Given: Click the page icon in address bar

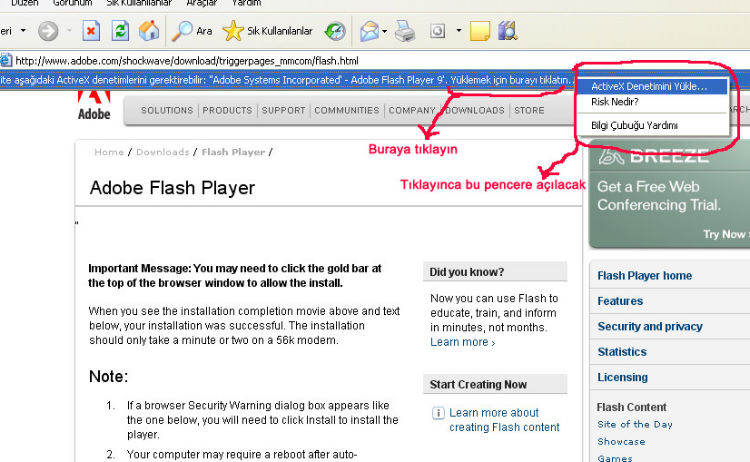Looking at the screenshot, I should [6, 61].
